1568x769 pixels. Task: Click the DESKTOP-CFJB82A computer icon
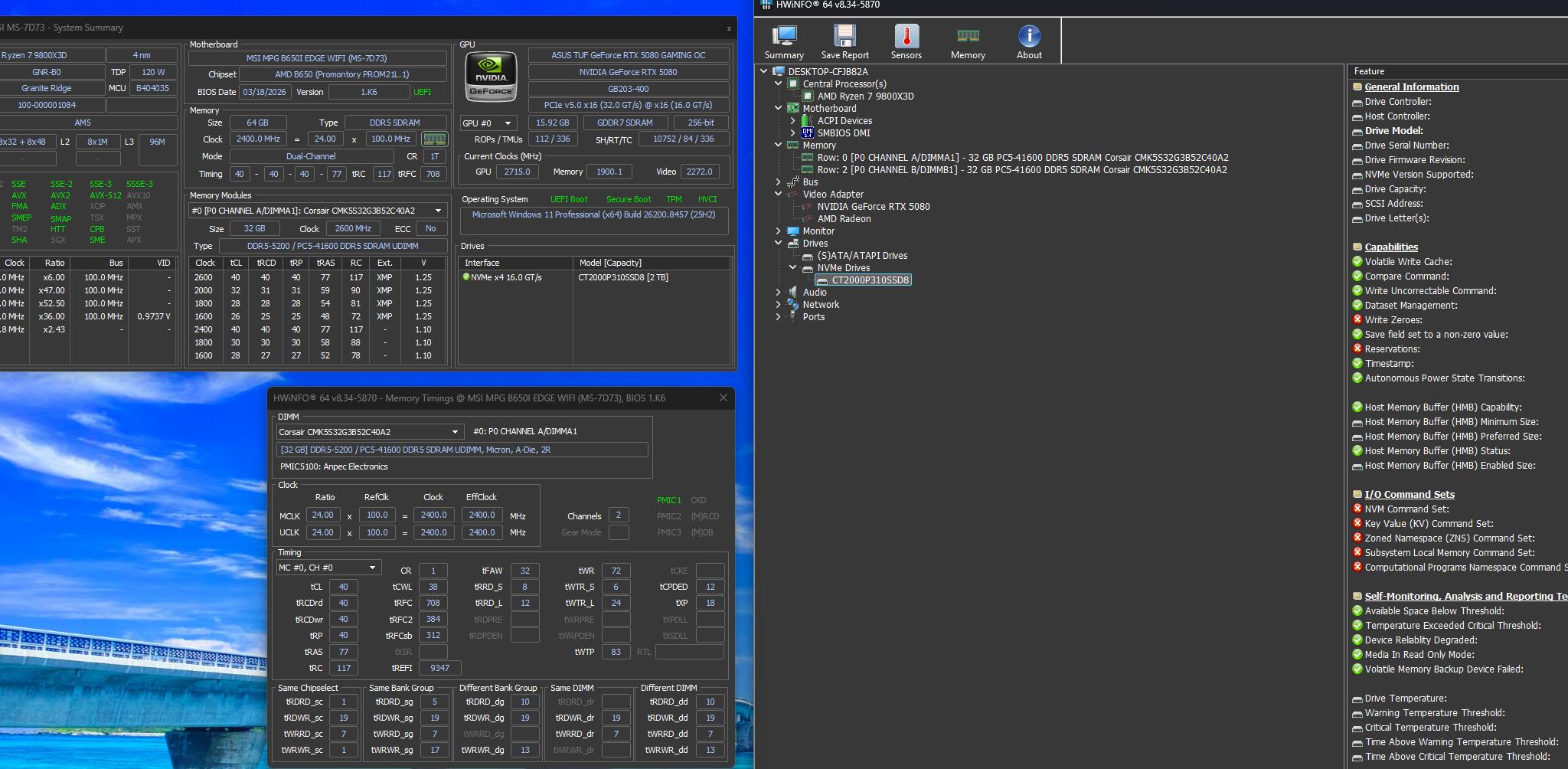(779, 72)
